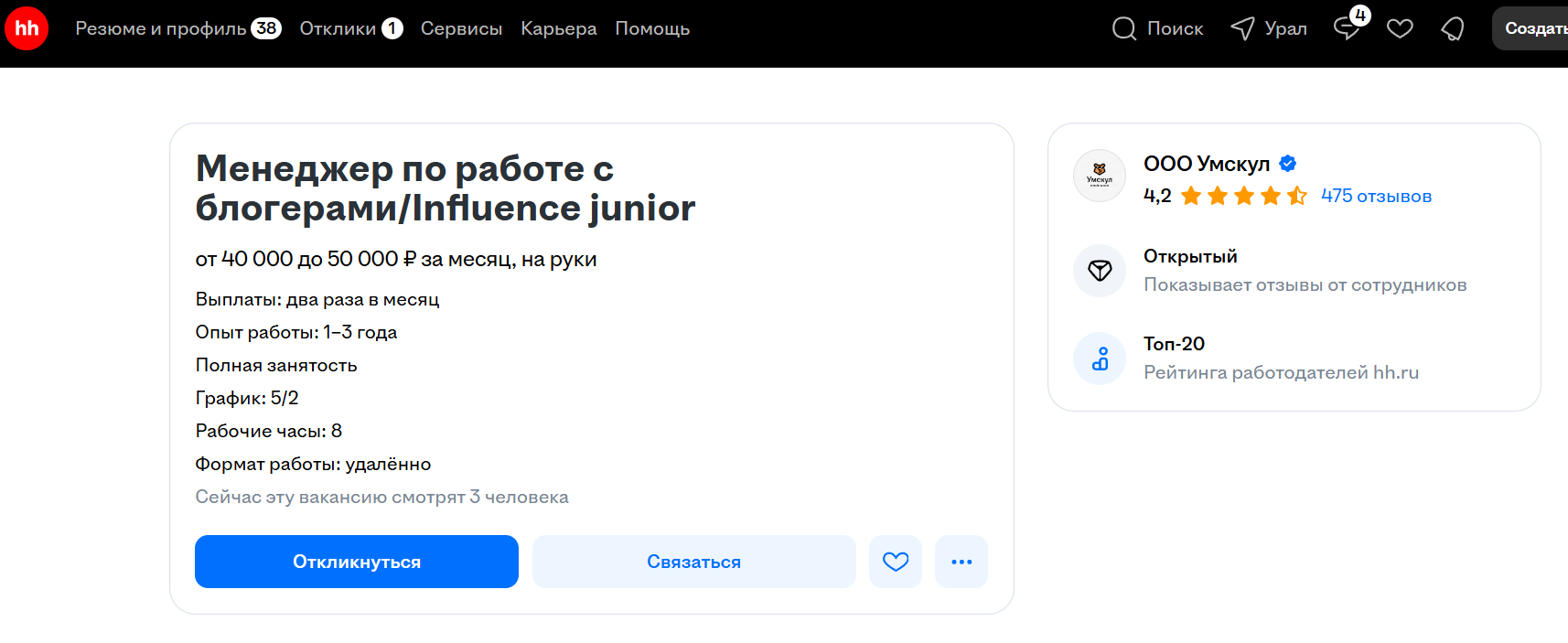The height and width of the screenshot is (643, 1568).
Task: Open the messages chat bubble icon
Action: 1347,28
